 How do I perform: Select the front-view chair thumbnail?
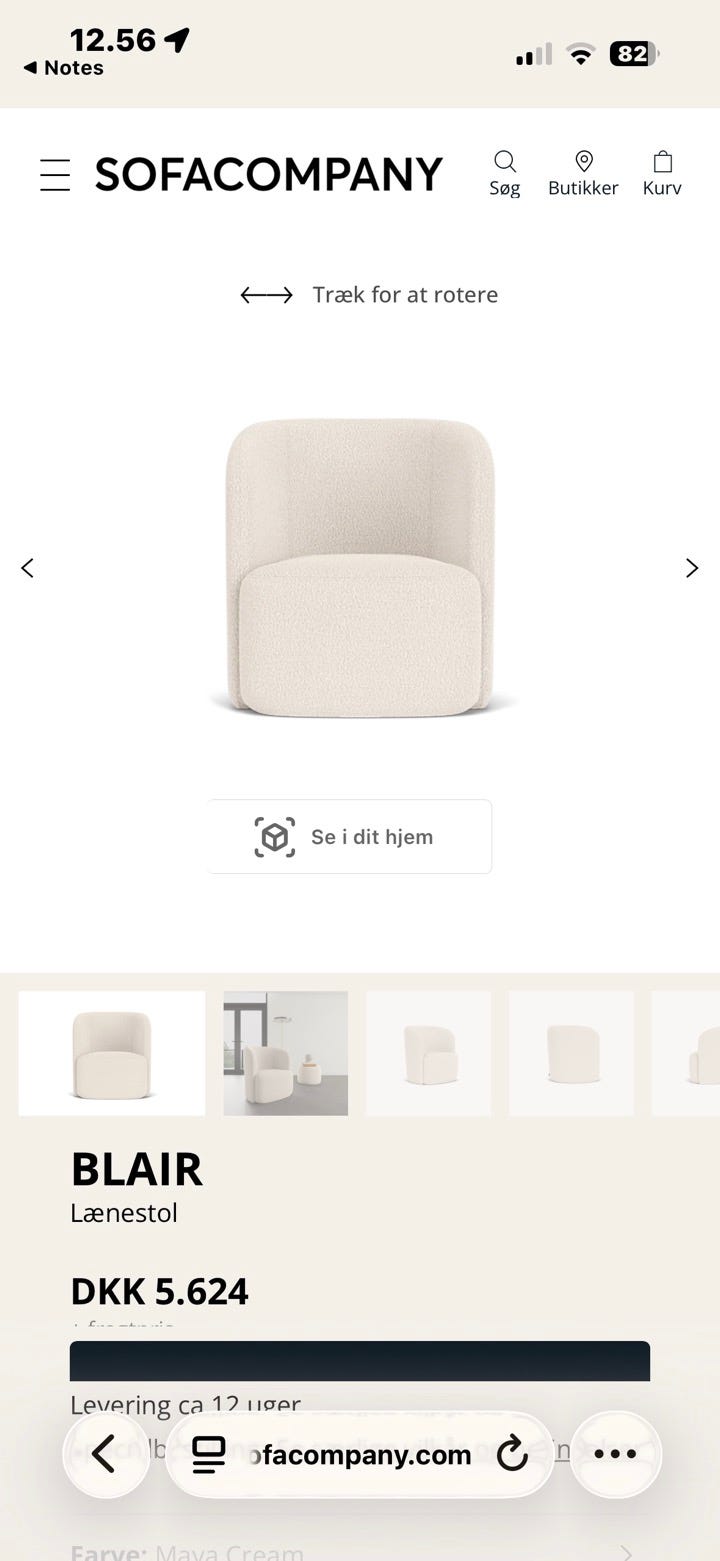112,1053
